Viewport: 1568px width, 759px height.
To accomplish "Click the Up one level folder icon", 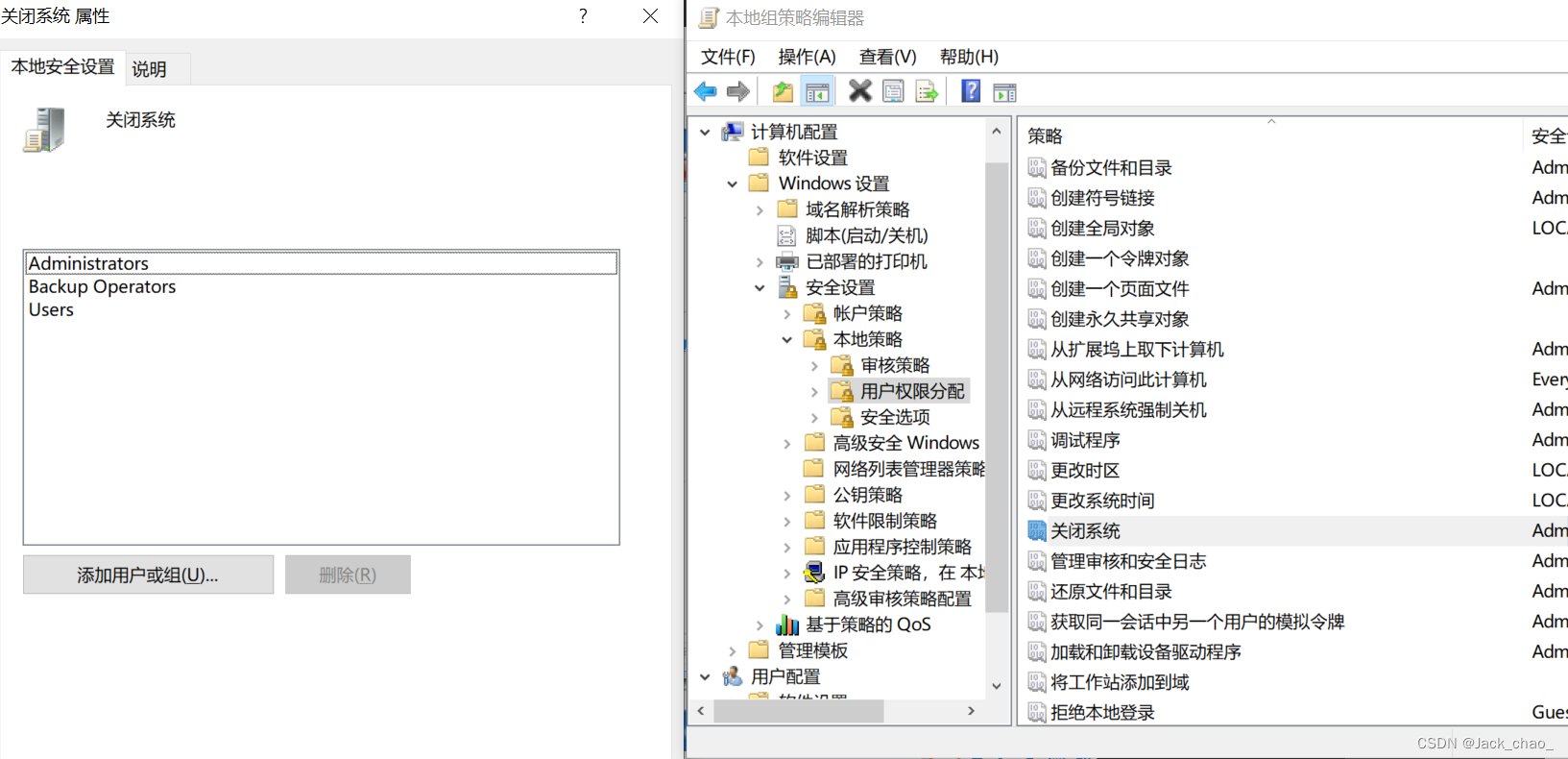I will tap(784, 92).
